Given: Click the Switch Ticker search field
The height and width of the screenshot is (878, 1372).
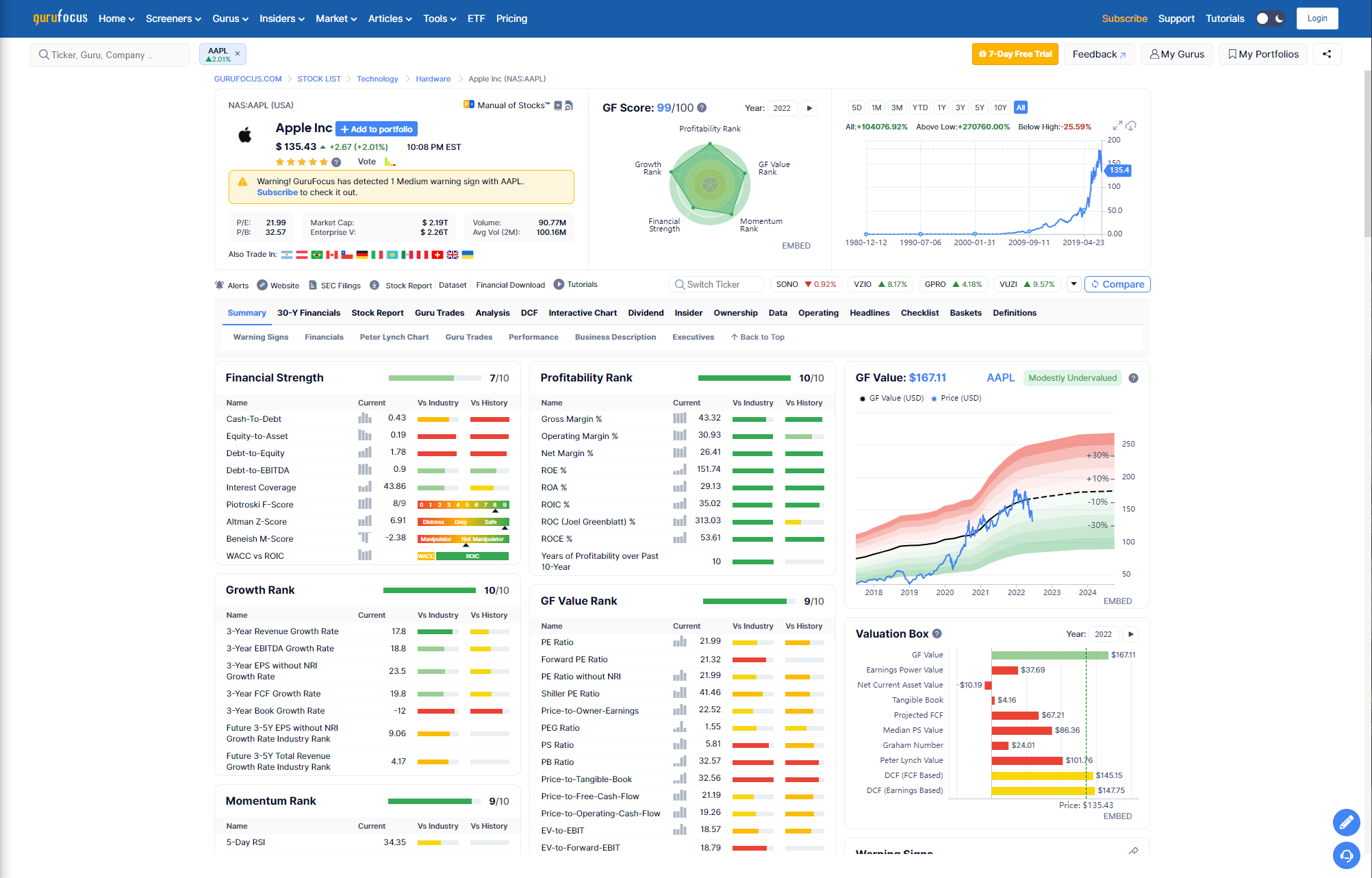Looking at the screenshot, I should [x=716, y=284].
